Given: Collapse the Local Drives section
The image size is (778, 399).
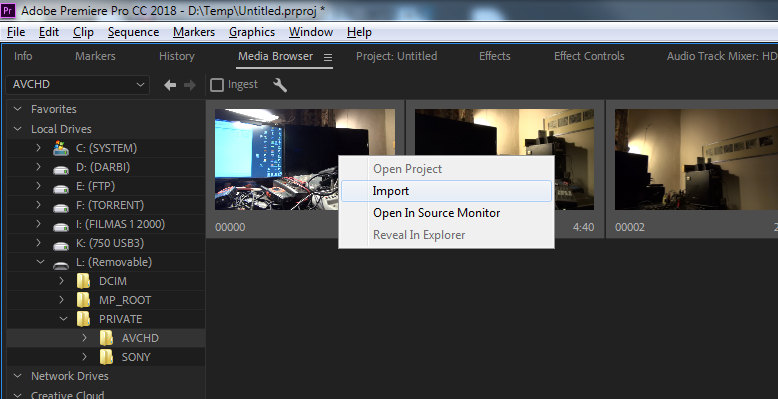Looking at the screenshot, I should 18,129.
